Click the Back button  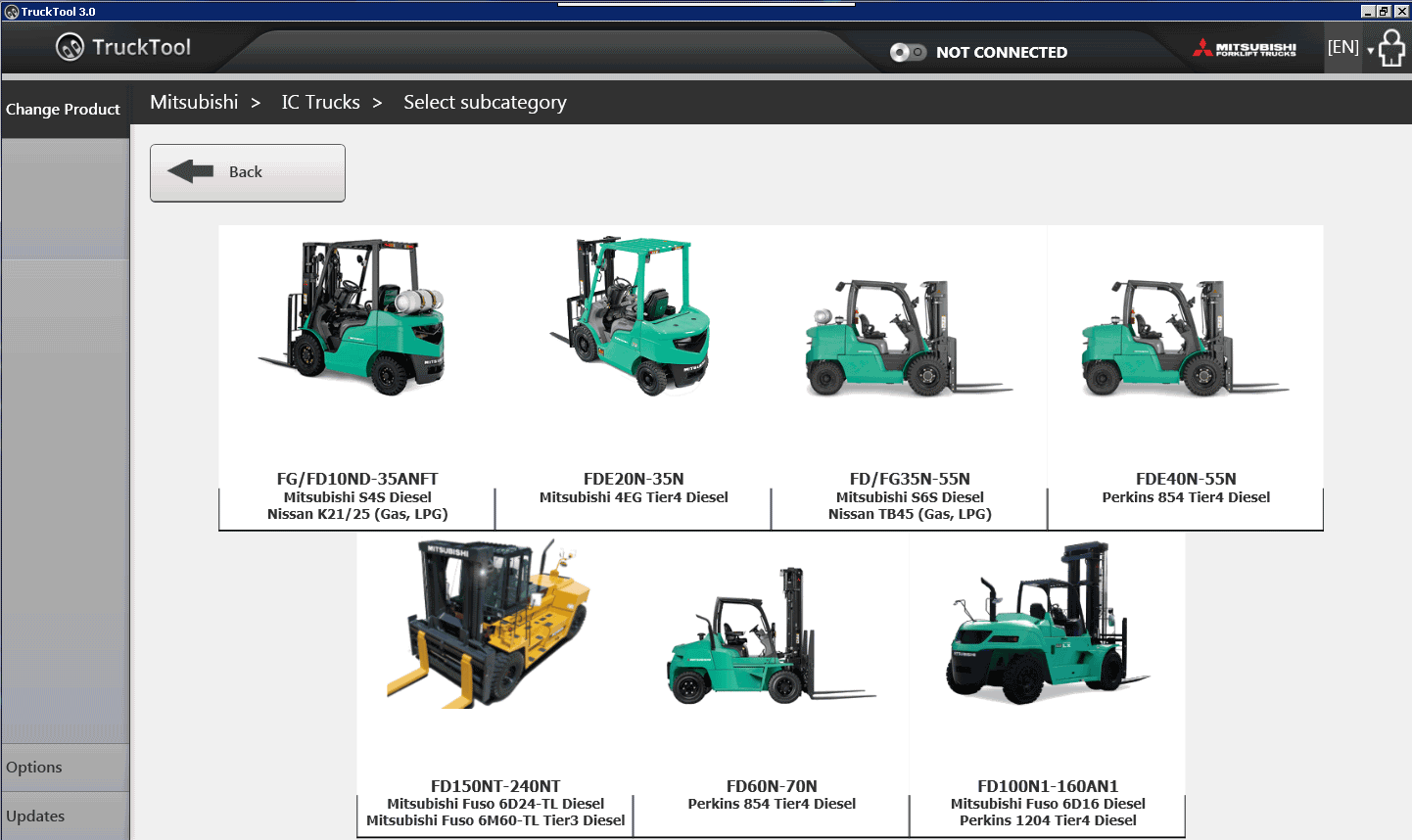click(248, 173)
